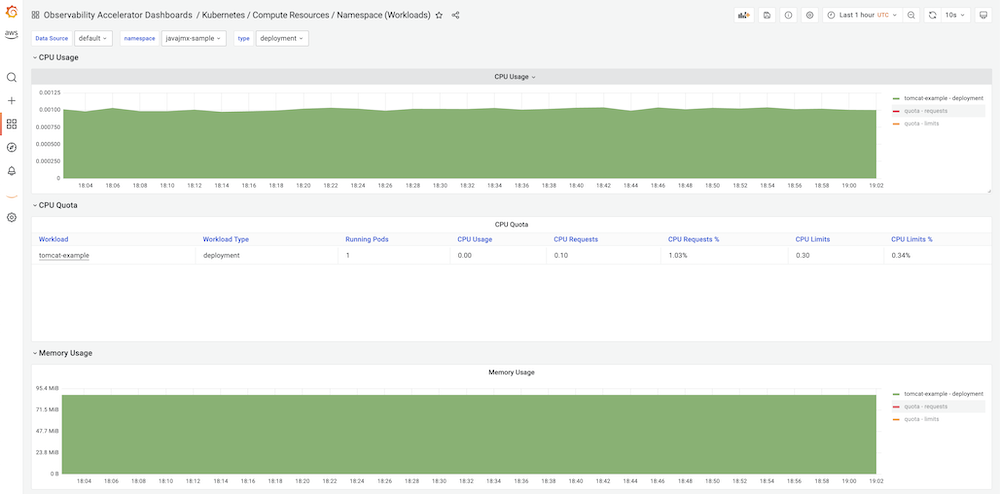This screenshot has height=494, width=1000.
Task: Sort table by Workload column
Action: click(x=54, y=240)
